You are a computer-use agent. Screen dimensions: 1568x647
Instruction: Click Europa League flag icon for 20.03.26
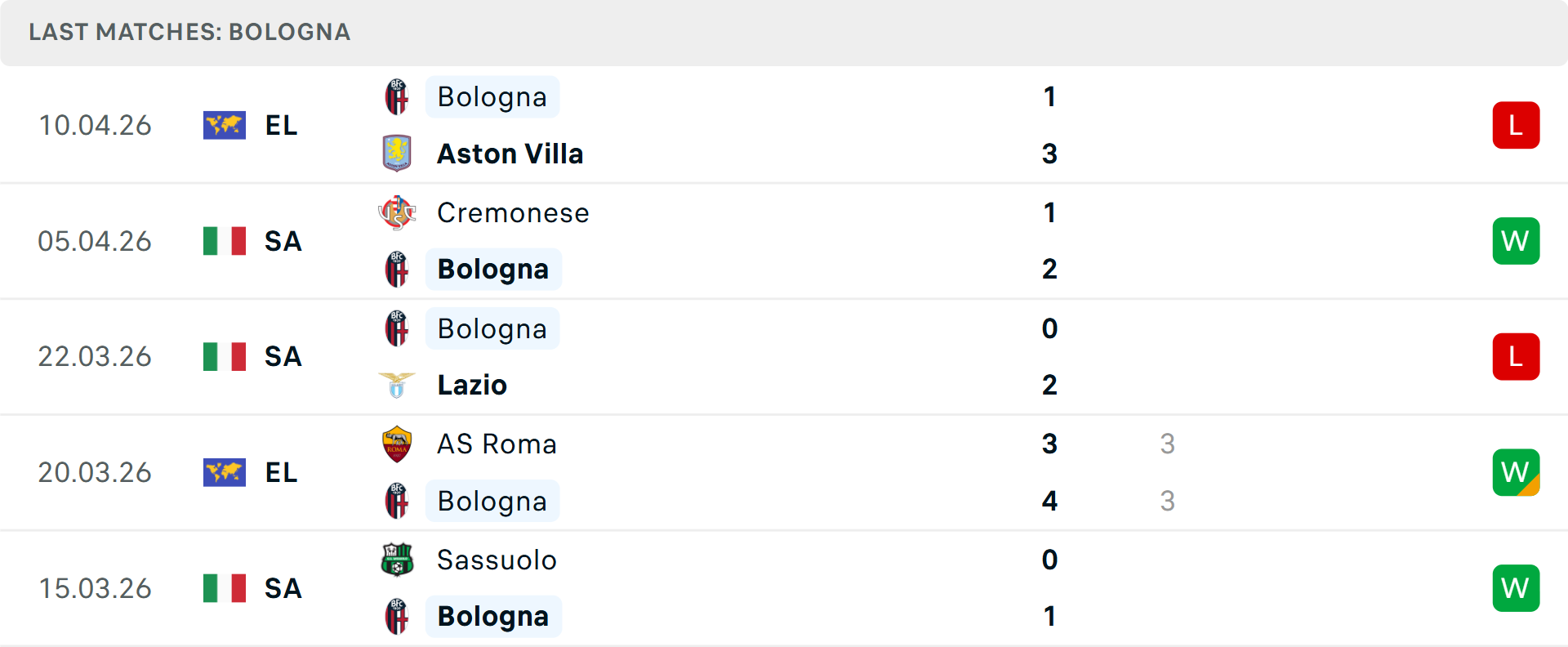(225, 472)
